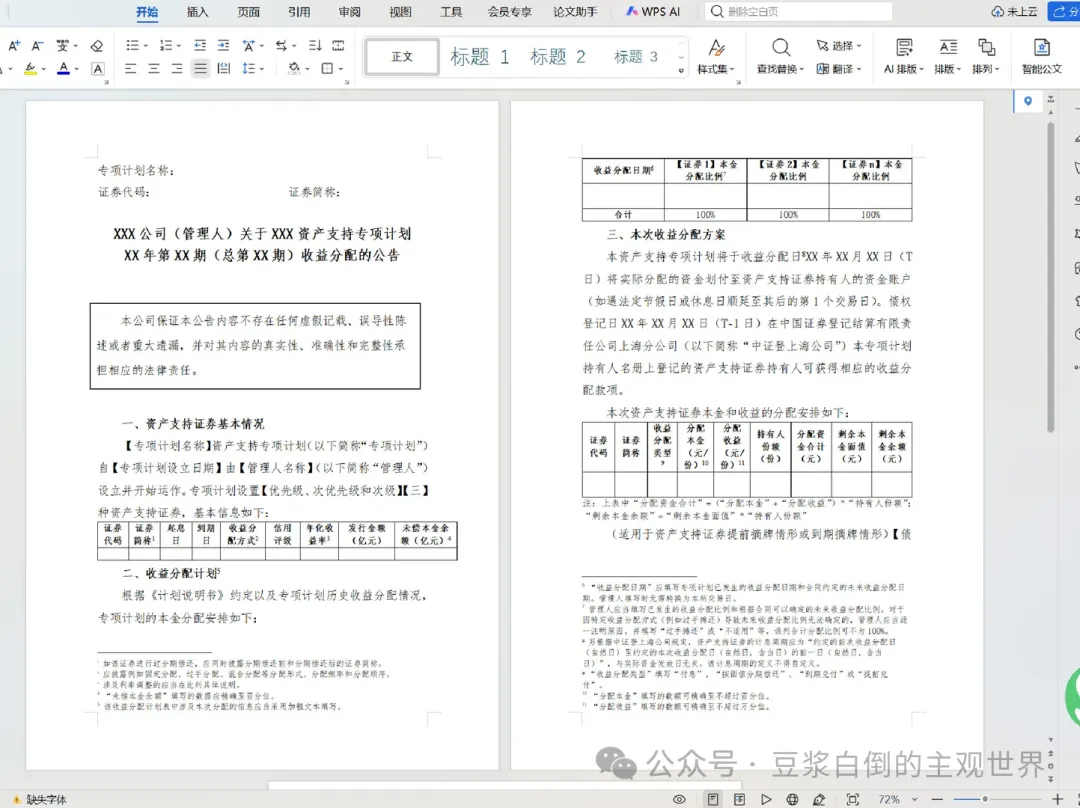
Task: Apply numbered list icon
Action: click(166, 45)
